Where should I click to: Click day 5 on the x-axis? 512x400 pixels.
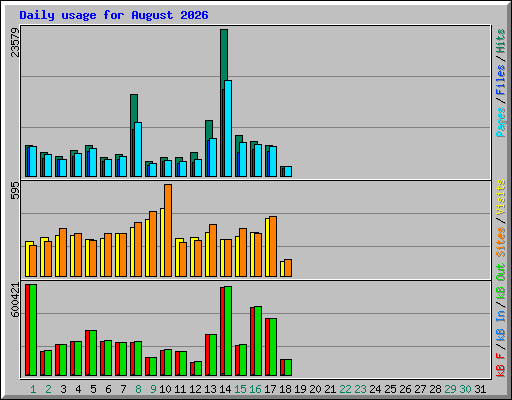click(x=93, y=389)
